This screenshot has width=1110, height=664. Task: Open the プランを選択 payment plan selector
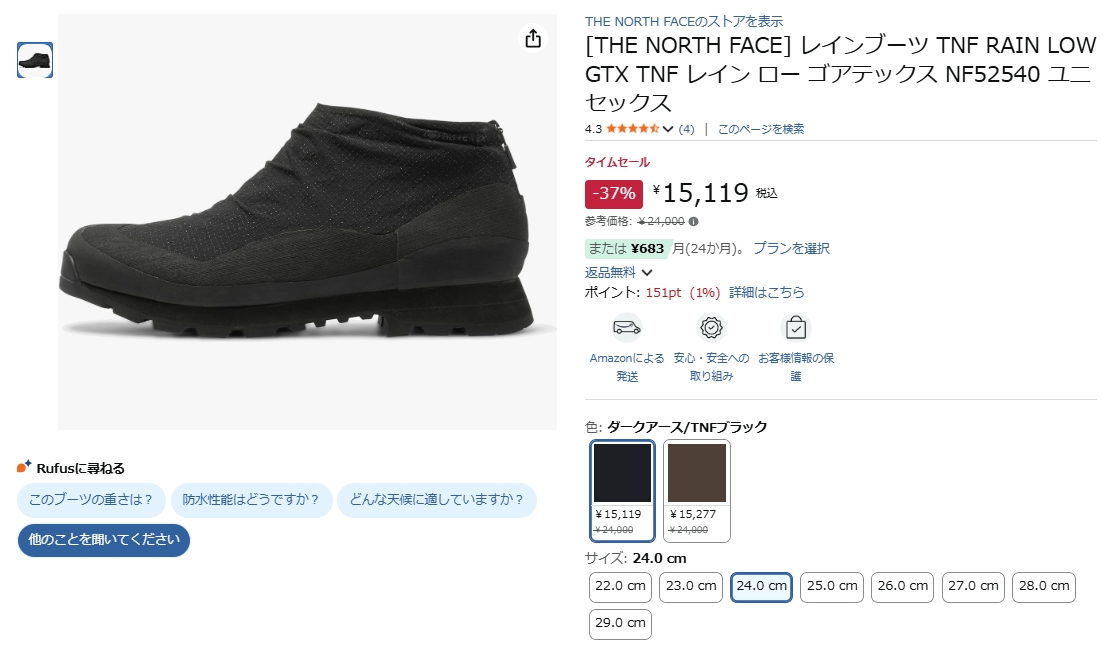coord(791,248)
